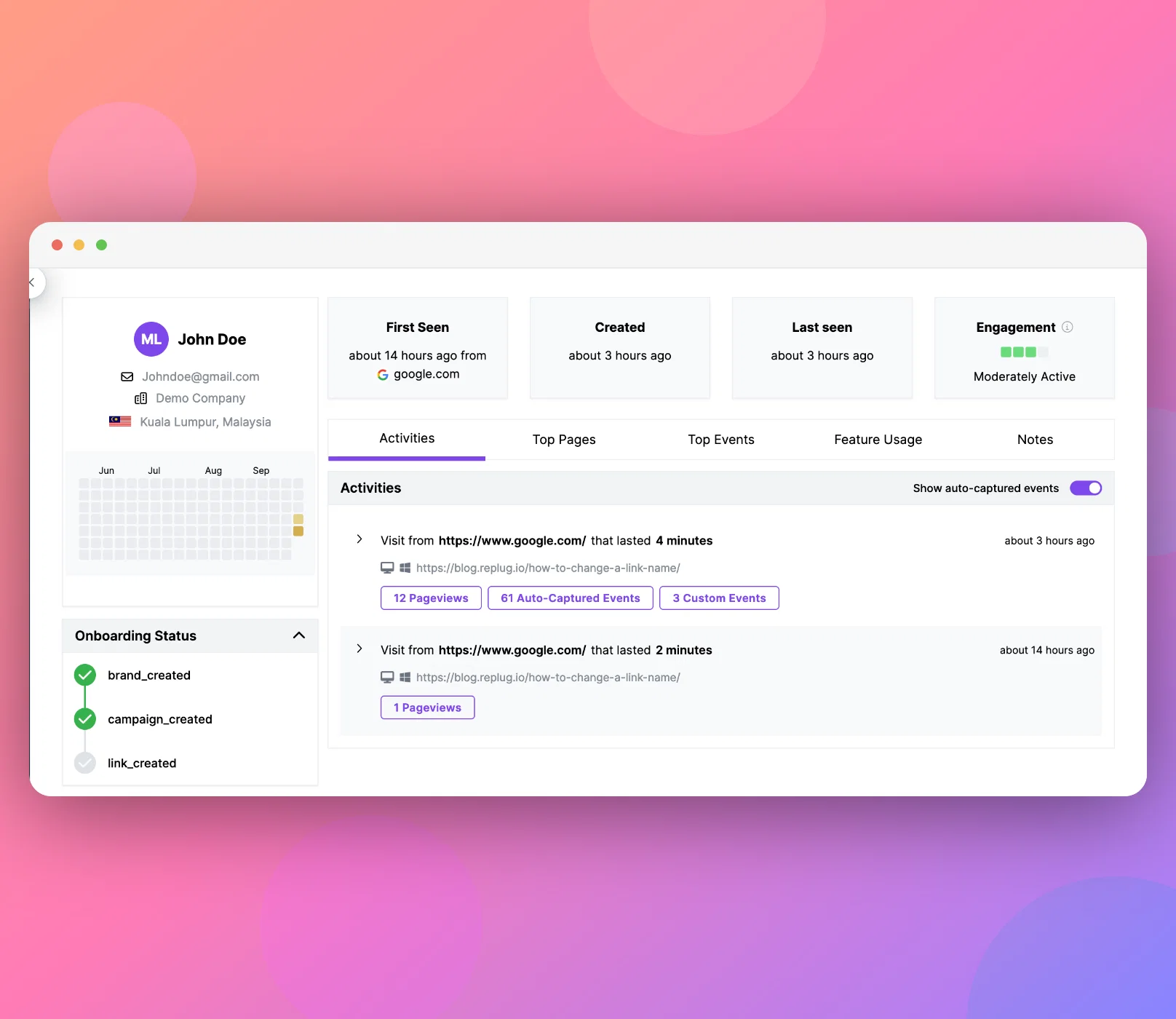The image size is (1176, 1019).
Task: Click the top highlighted yellow heatmap cell
Action: click(298, 520)
